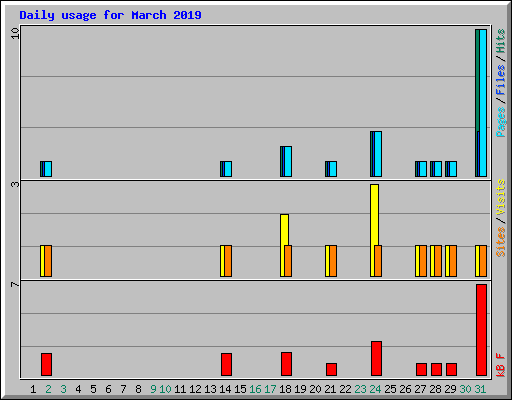
Task: Click green day label '16'
Action: [x=255, y=389]
